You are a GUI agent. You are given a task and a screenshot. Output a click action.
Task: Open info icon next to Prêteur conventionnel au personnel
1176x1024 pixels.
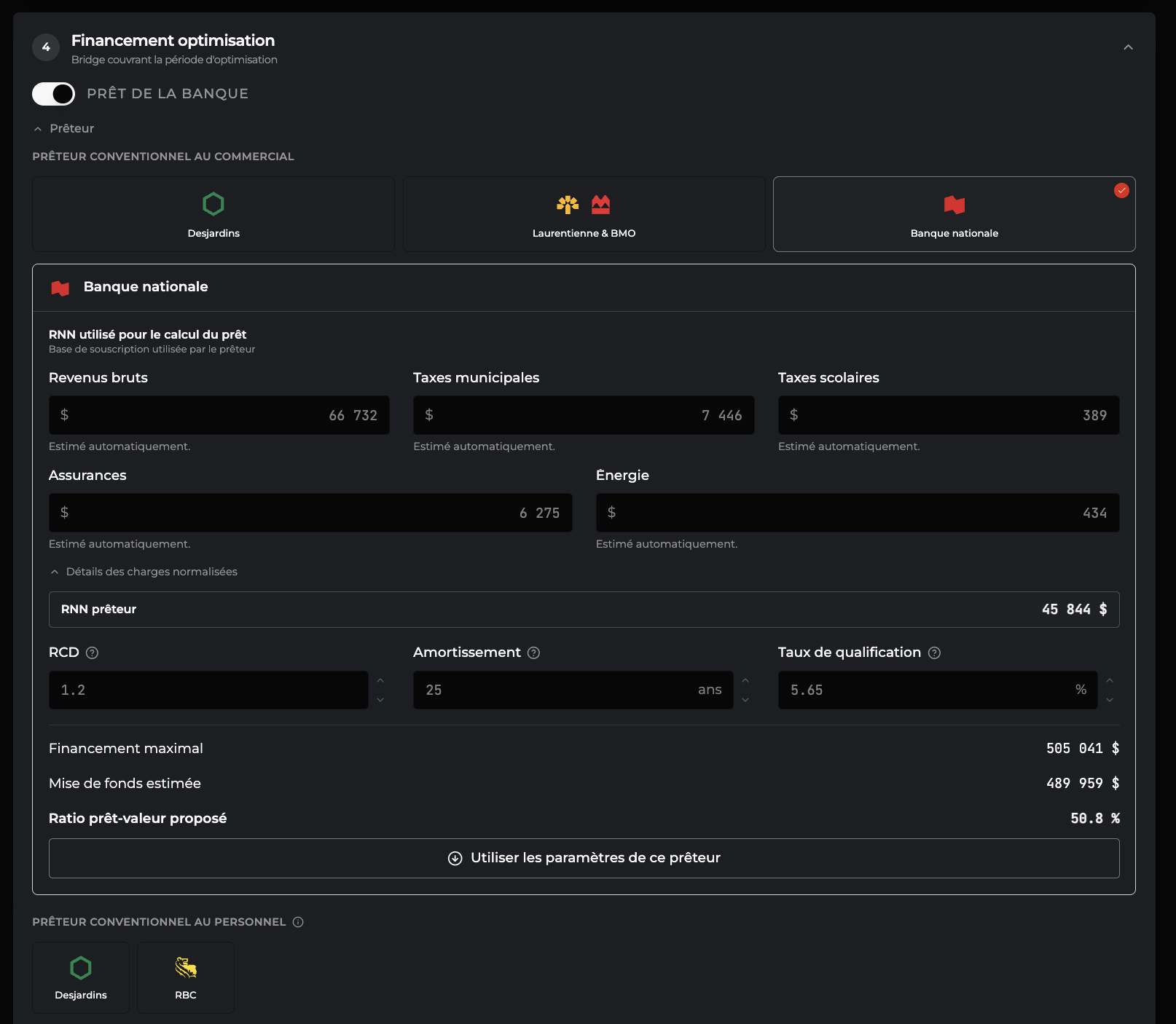[298, 922]
